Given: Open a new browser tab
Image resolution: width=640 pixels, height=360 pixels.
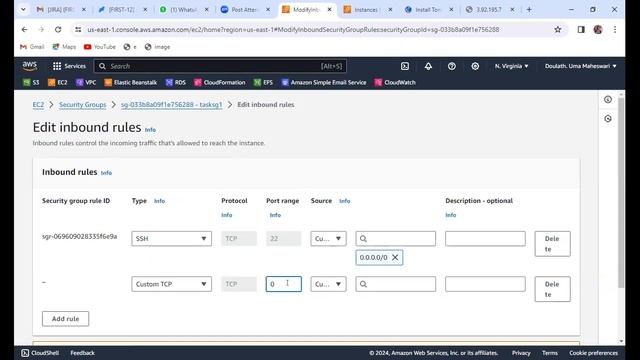Looking at the screenshot, I should pyautogui.click(x=529, y=9).
